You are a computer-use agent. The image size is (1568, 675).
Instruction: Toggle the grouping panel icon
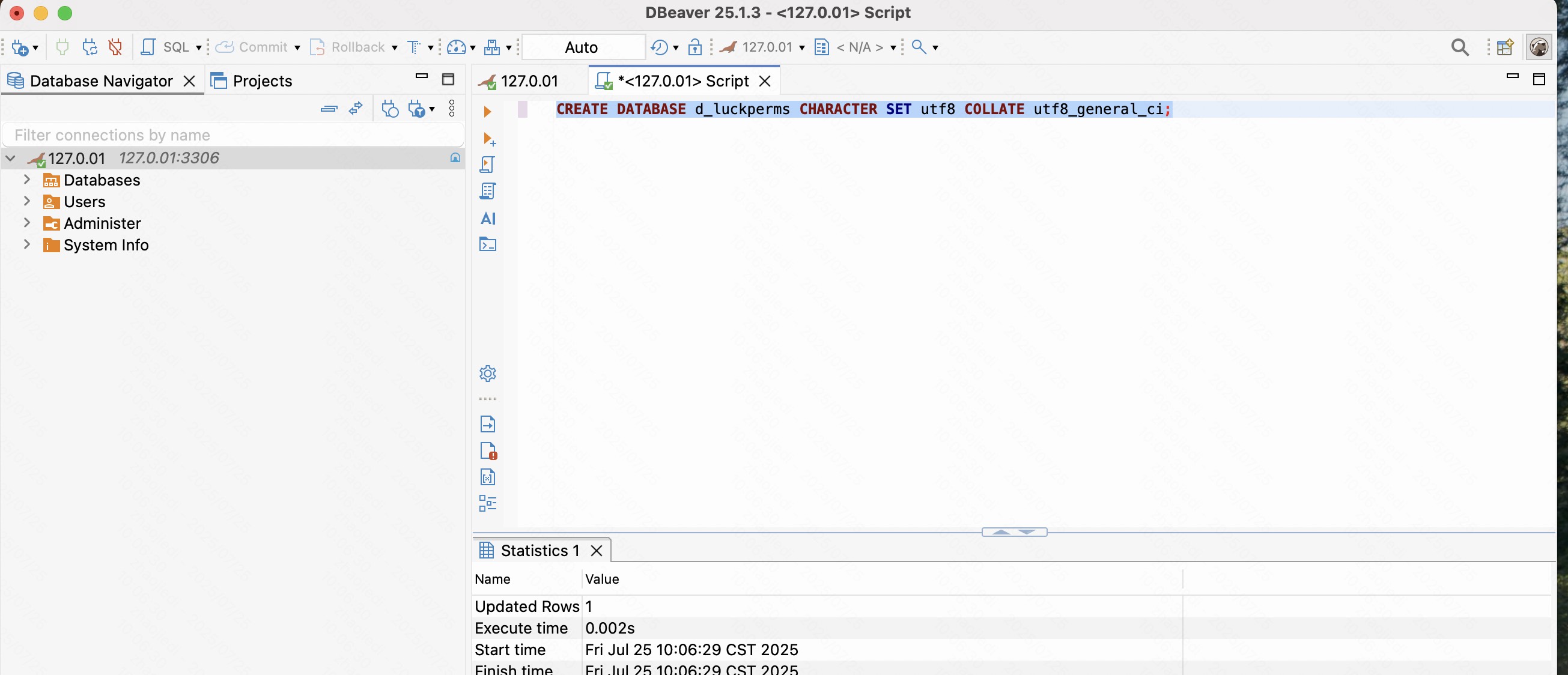click(488, 503)
